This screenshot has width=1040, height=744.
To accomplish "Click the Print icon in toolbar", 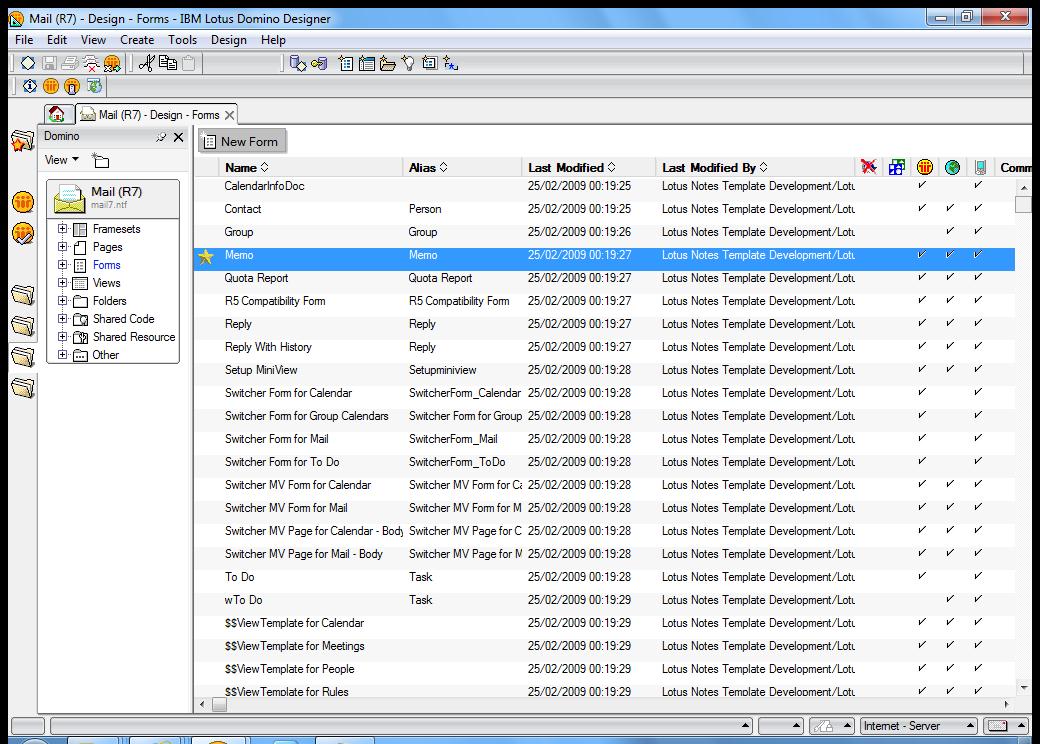I will pyautogui.click(x=70, y=63).
